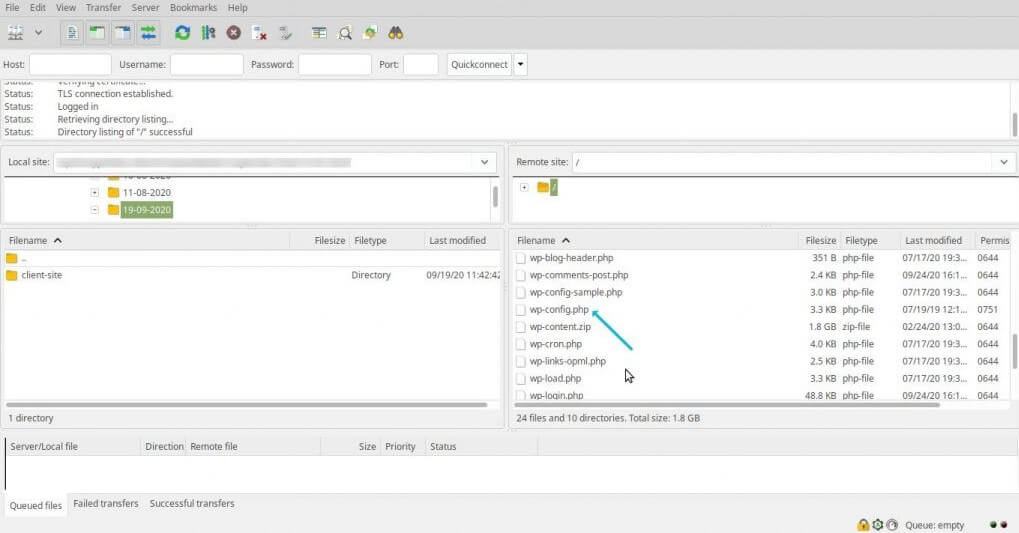Sort local files by Filetype column
The height and width of the screenshot is (533, 1019).
click(x=387, y=240)
